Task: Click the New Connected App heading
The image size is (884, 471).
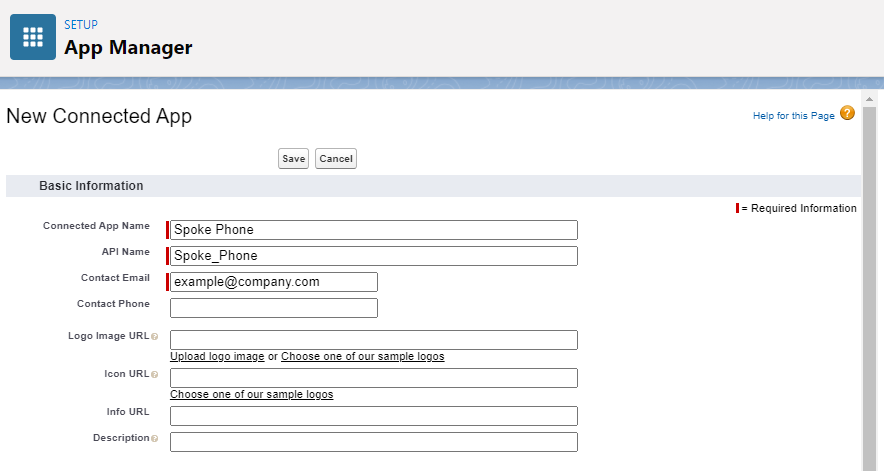Action: (x=99, y=116)
